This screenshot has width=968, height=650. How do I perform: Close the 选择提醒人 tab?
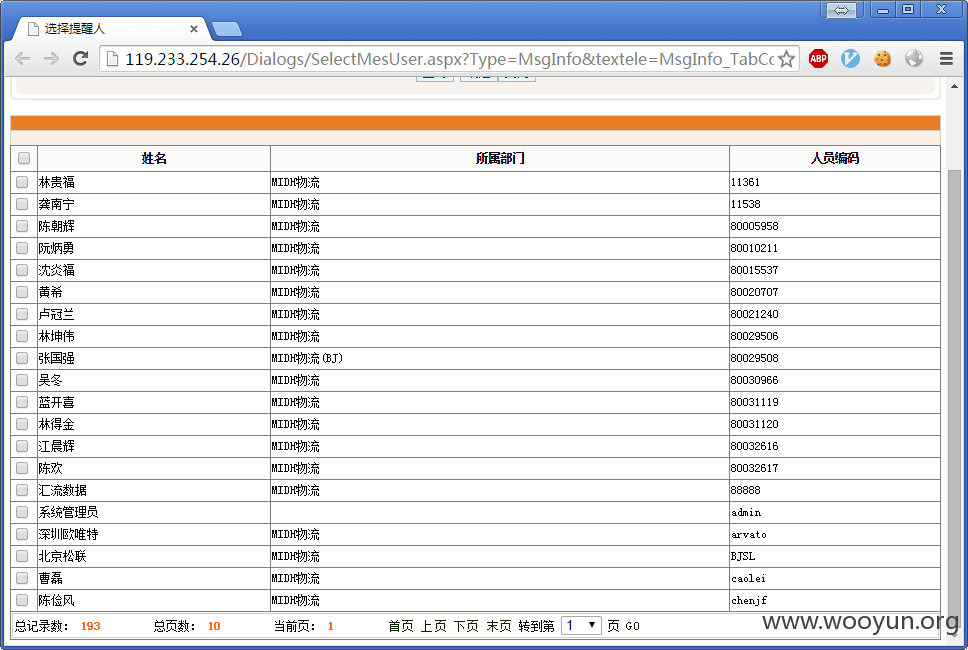(193, 29)
